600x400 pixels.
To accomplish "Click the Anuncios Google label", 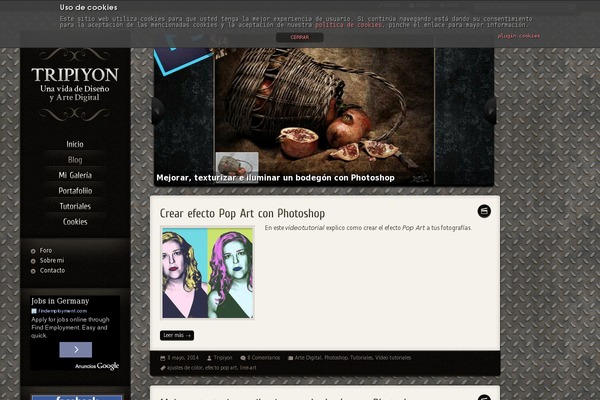I will click(97, 366).
